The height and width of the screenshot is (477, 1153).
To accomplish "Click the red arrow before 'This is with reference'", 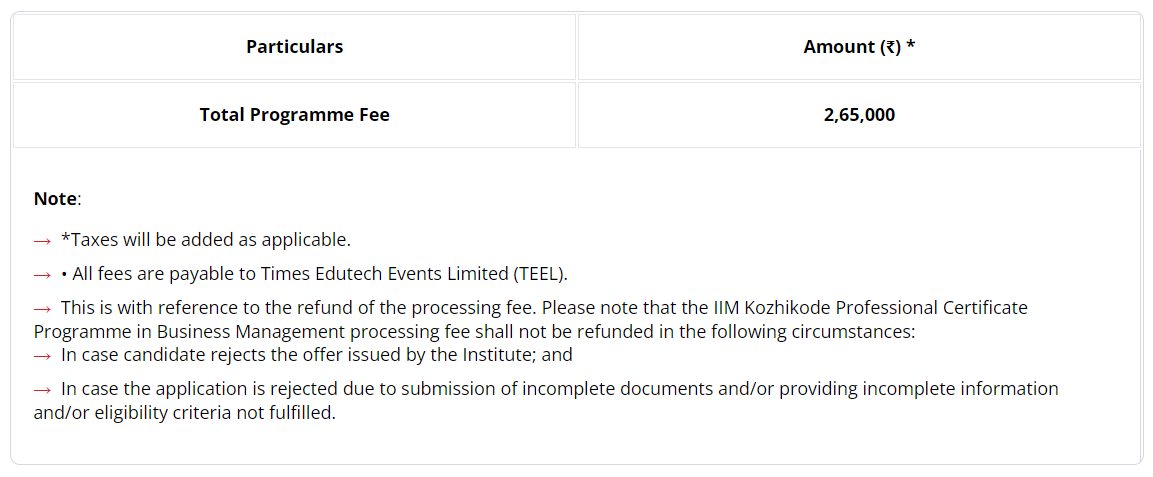I will click(43, 308).
